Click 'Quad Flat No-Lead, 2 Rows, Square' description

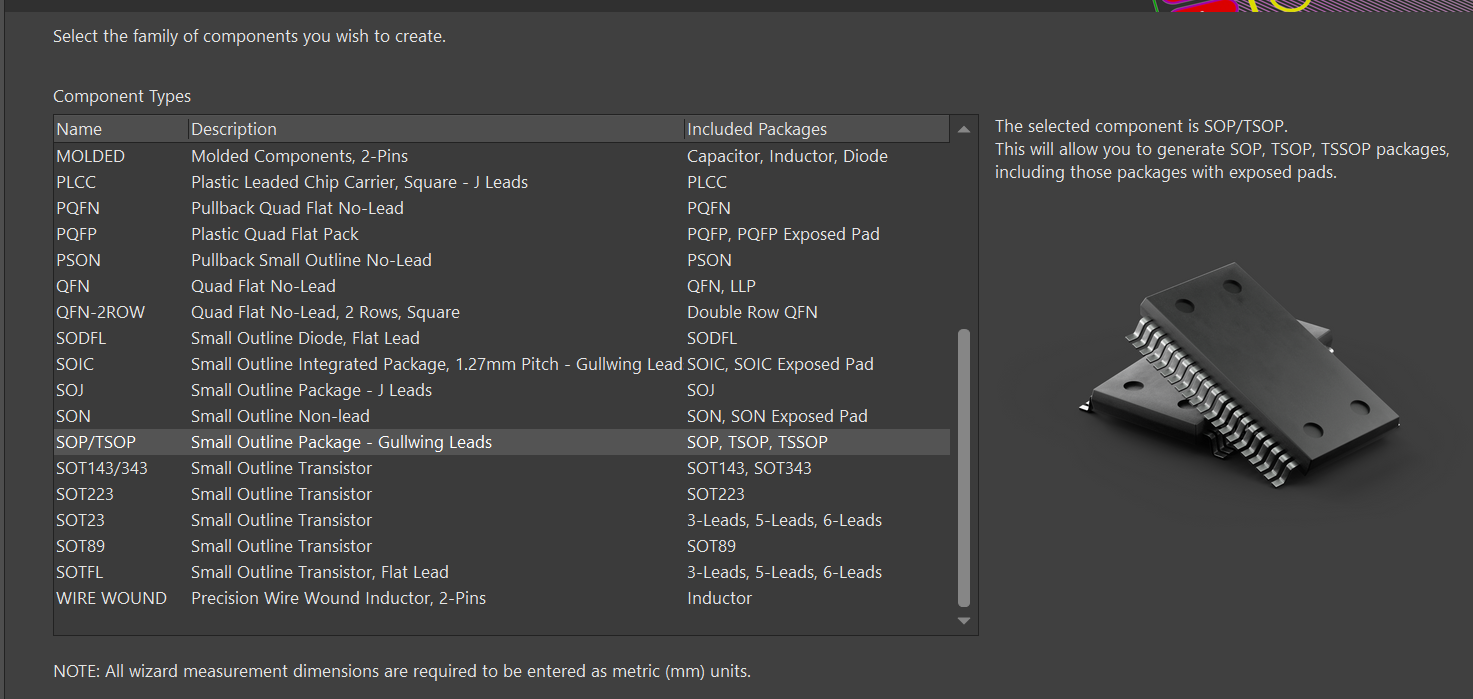click(x=325, y=312)
